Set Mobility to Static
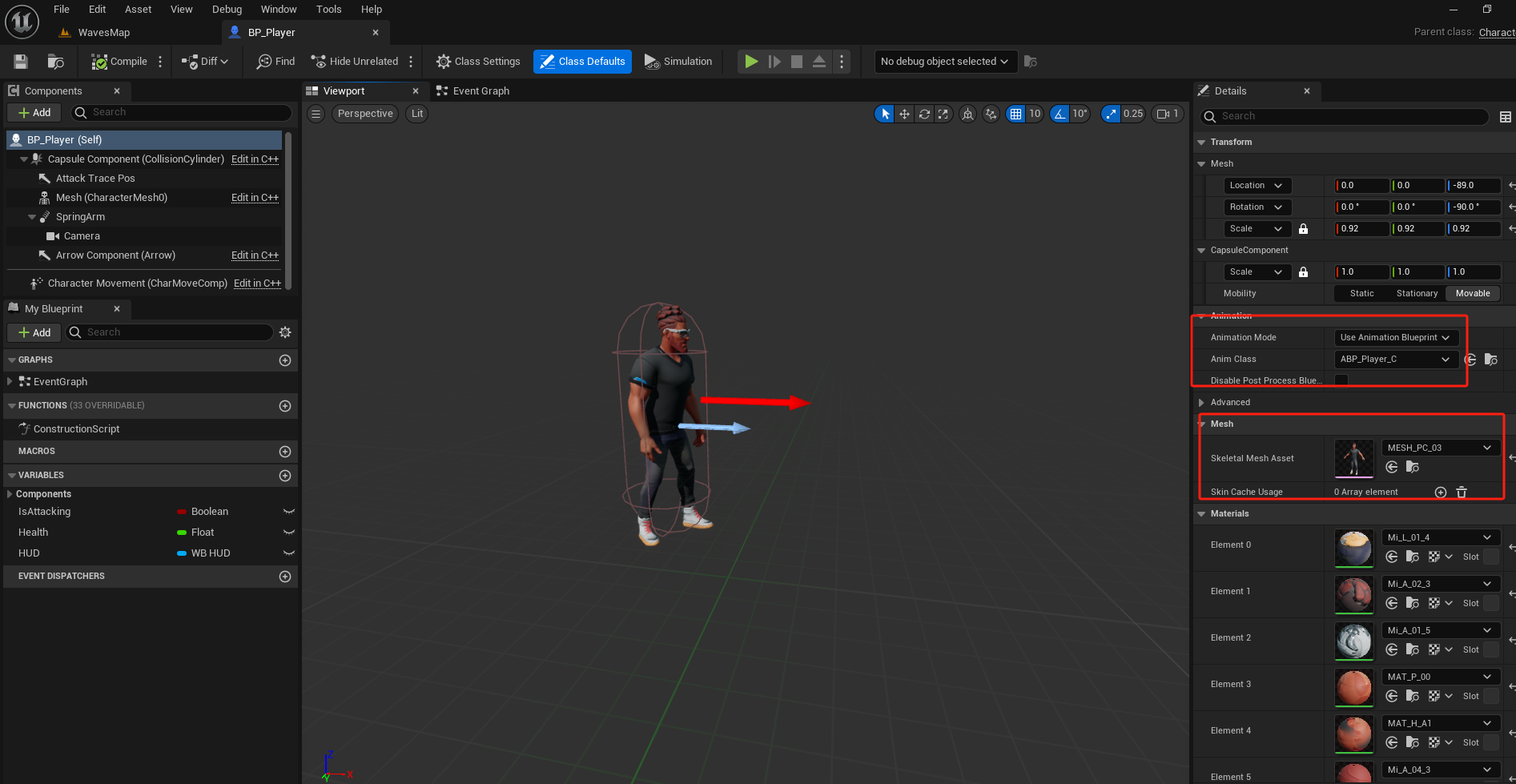Viewport: 1516px width, 784px height. [1361, 294]
